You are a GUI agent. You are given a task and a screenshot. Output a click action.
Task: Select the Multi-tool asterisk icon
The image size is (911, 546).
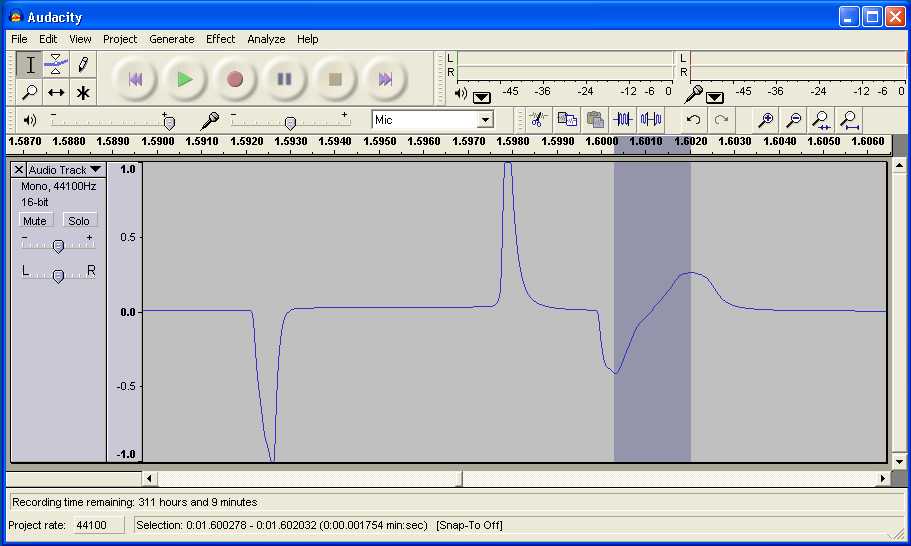[83, 92]
